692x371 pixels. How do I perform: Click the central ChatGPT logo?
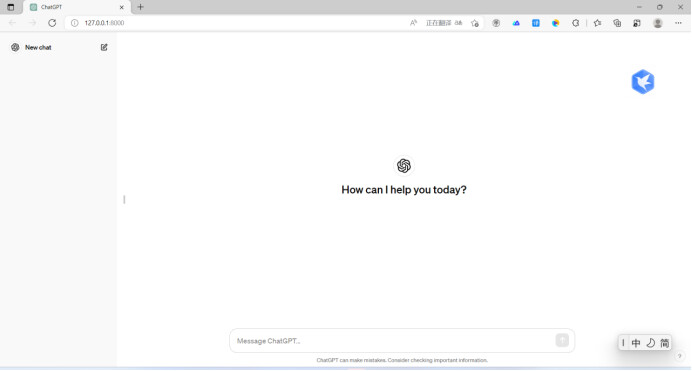pyautogui.click(x=403, y=166)
